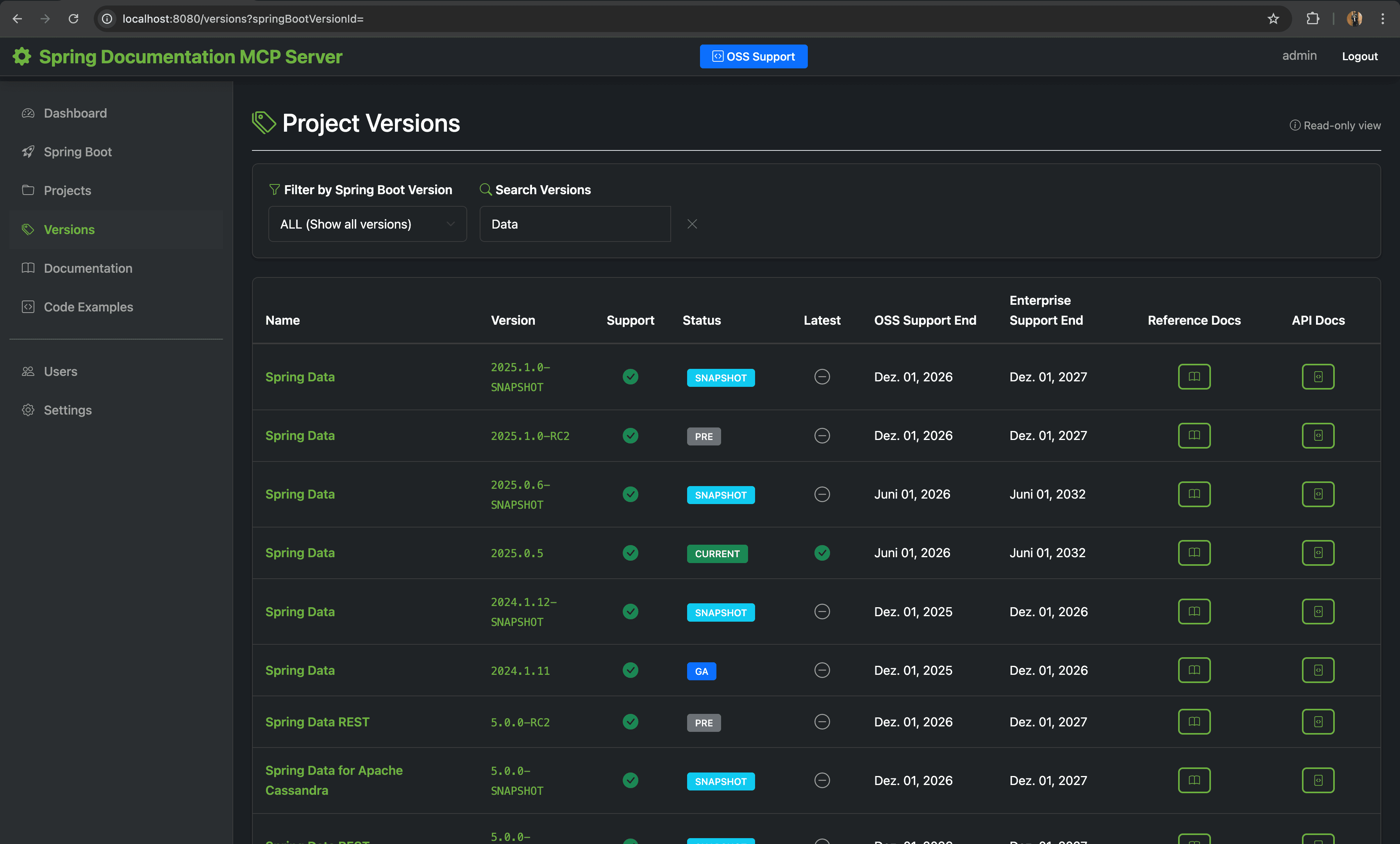Bookmark this page with star icon

[1273, 19]
